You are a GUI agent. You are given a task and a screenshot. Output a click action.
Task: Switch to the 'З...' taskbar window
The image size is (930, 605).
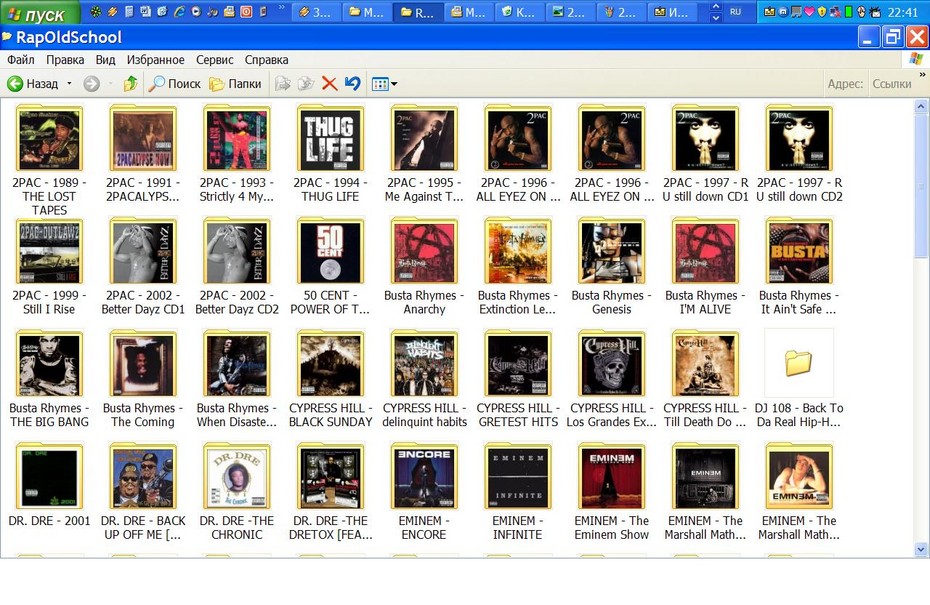click(x=316, y=12)
